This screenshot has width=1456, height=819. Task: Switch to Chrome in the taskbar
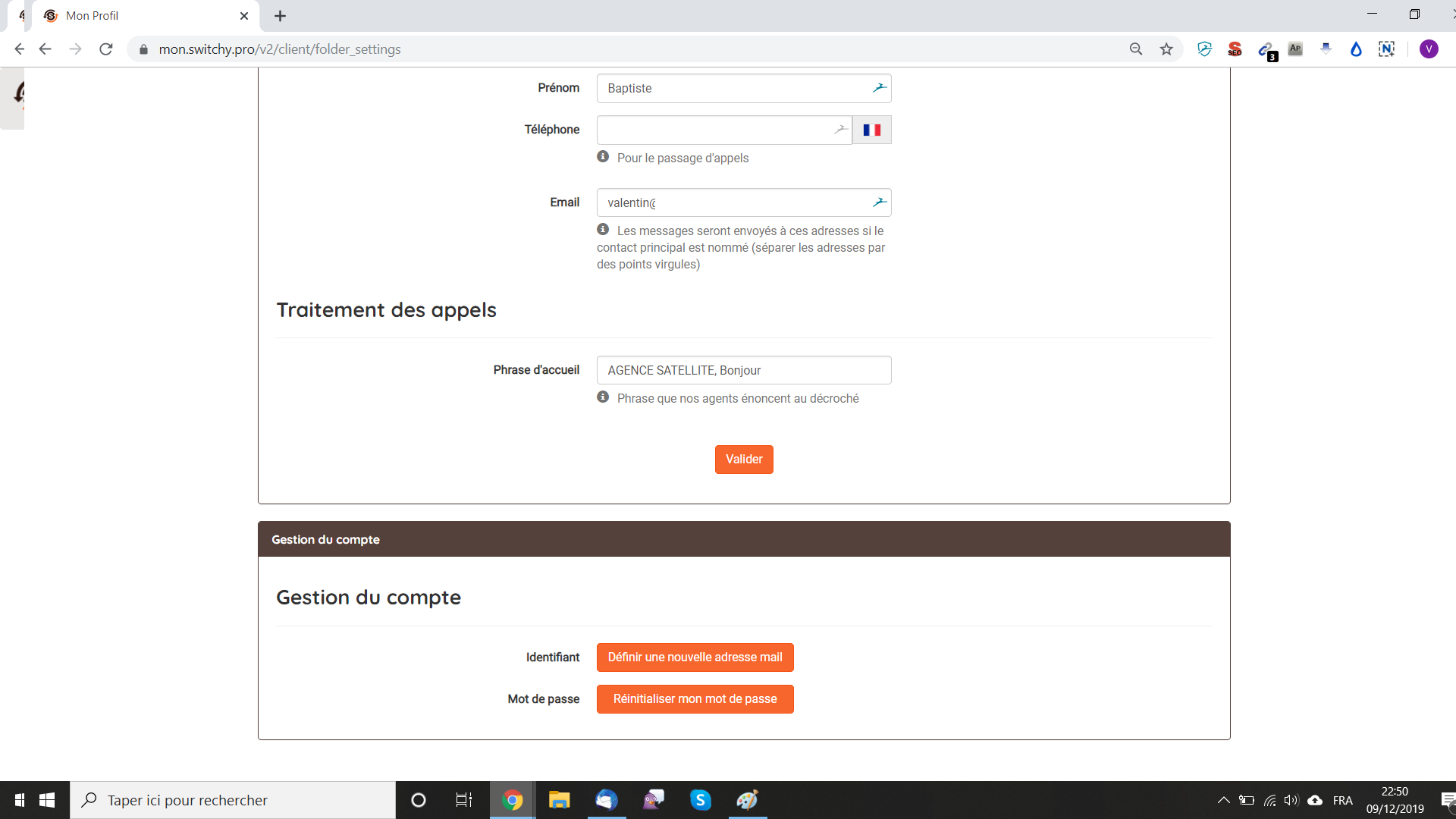coord(513,800)
